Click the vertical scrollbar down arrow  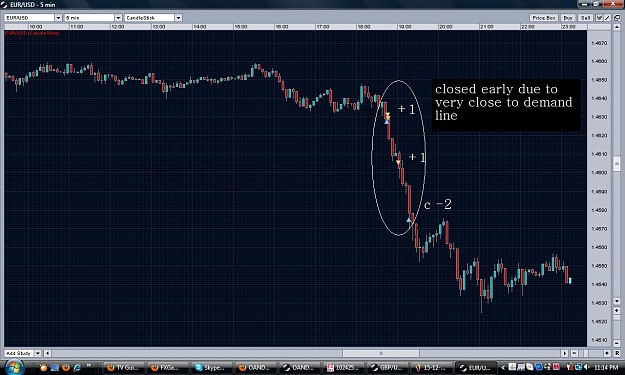pyautogui.click(x=617, y=301)
